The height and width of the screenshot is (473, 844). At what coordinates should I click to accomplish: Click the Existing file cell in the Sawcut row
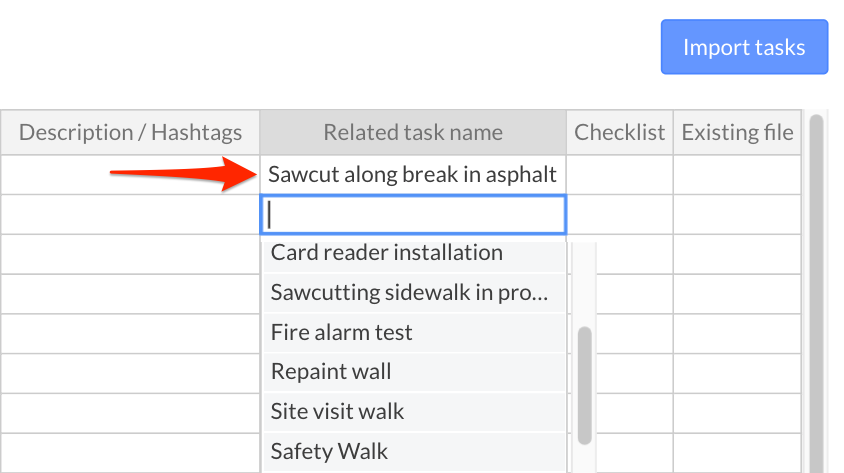[737, 175]
